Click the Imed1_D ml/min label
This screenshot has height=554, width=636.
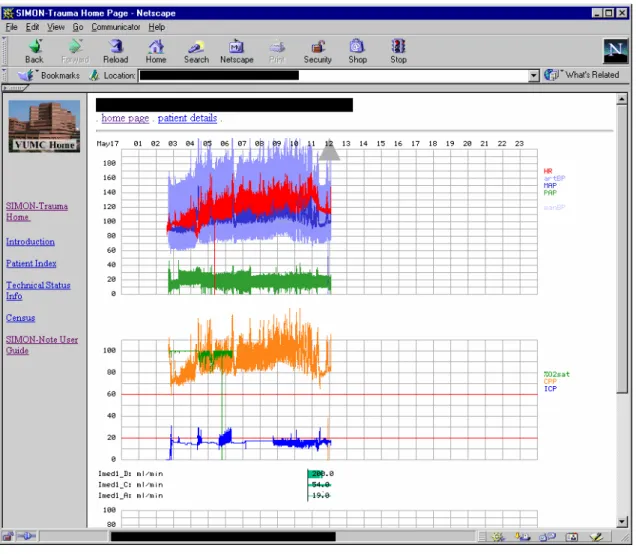[x=130, y=474]
